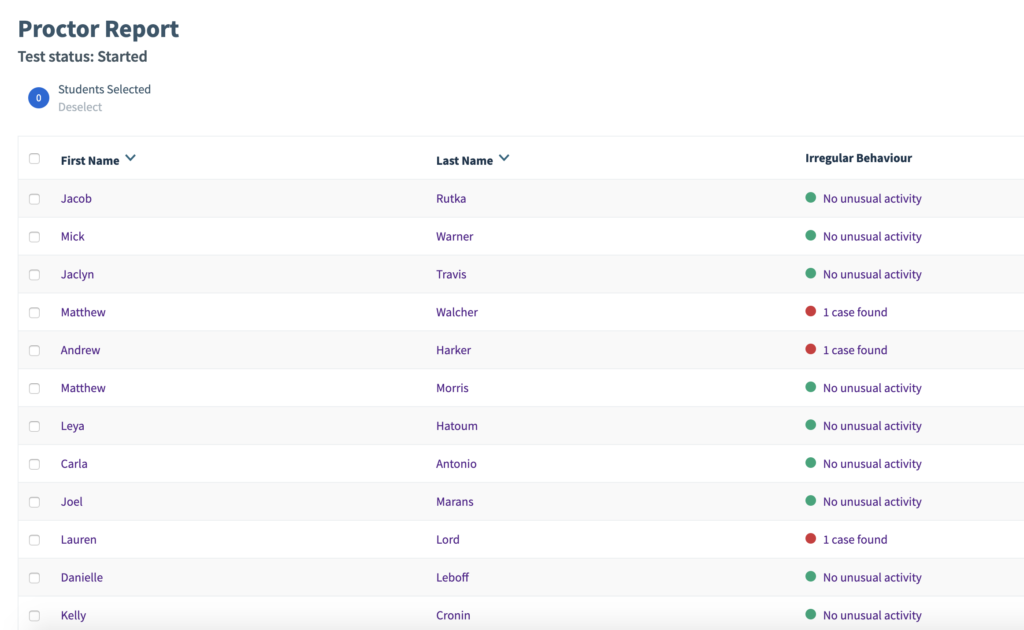Click last name Leboff
The width and height of the screenshot is (1024, 630).
[453, 577]
